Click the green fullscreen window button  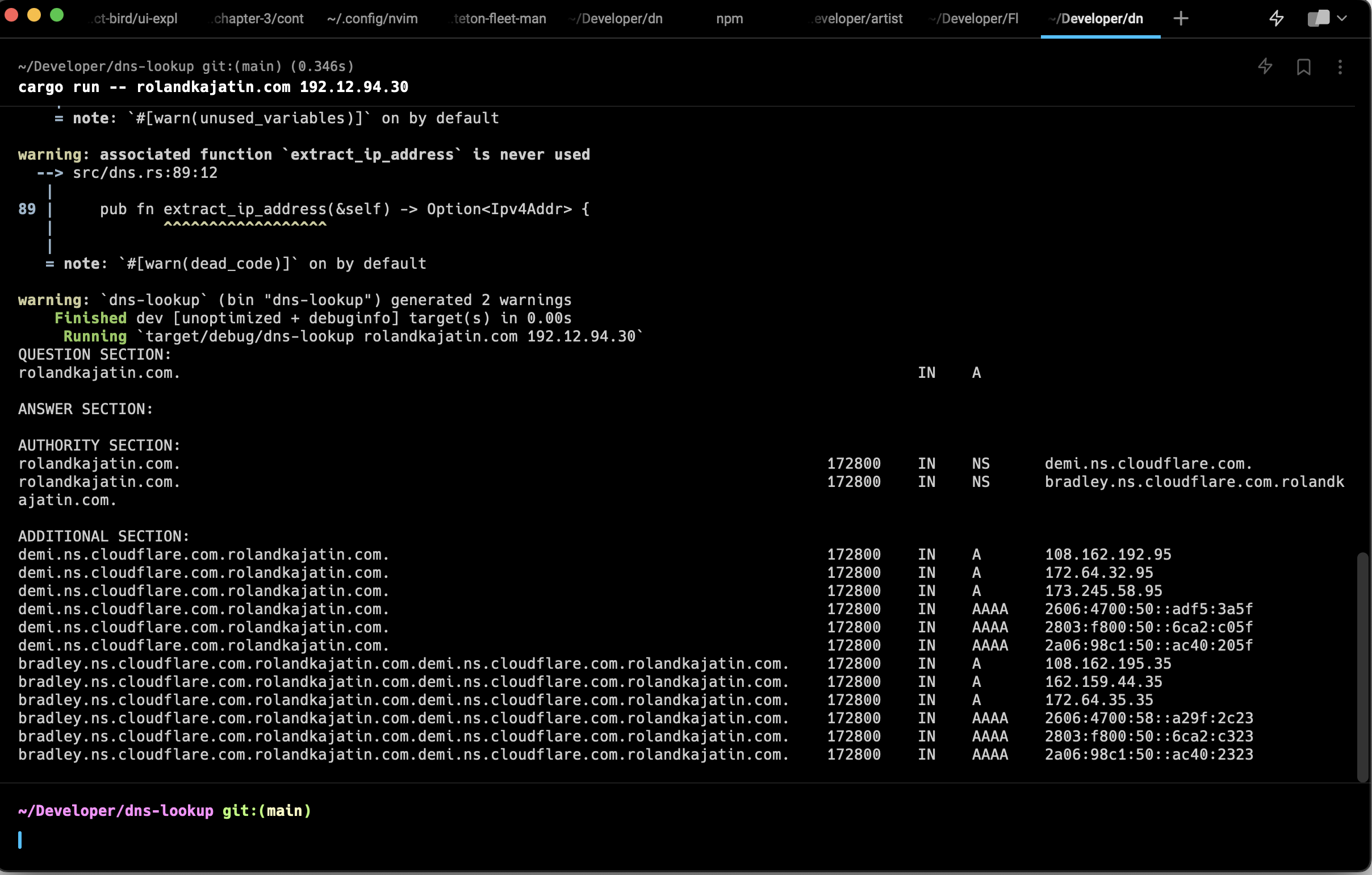tap(56, 15)
